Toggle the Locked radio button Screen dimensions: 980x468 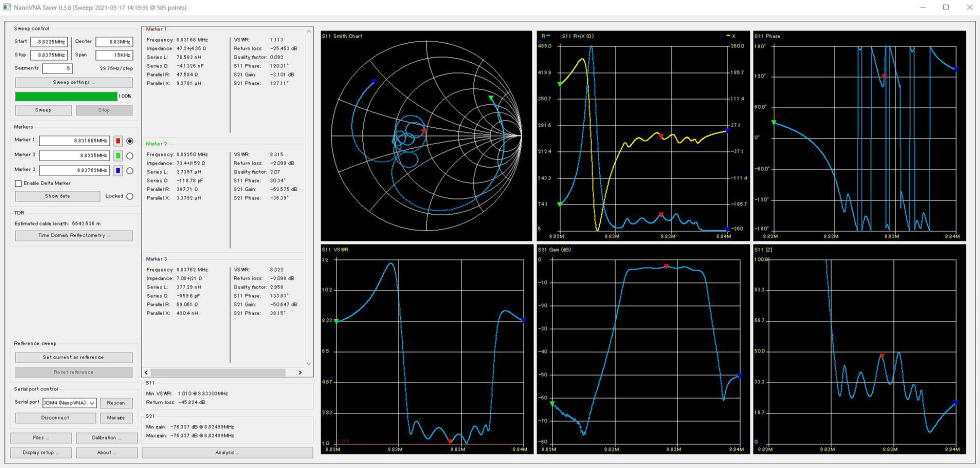(130, 196)
